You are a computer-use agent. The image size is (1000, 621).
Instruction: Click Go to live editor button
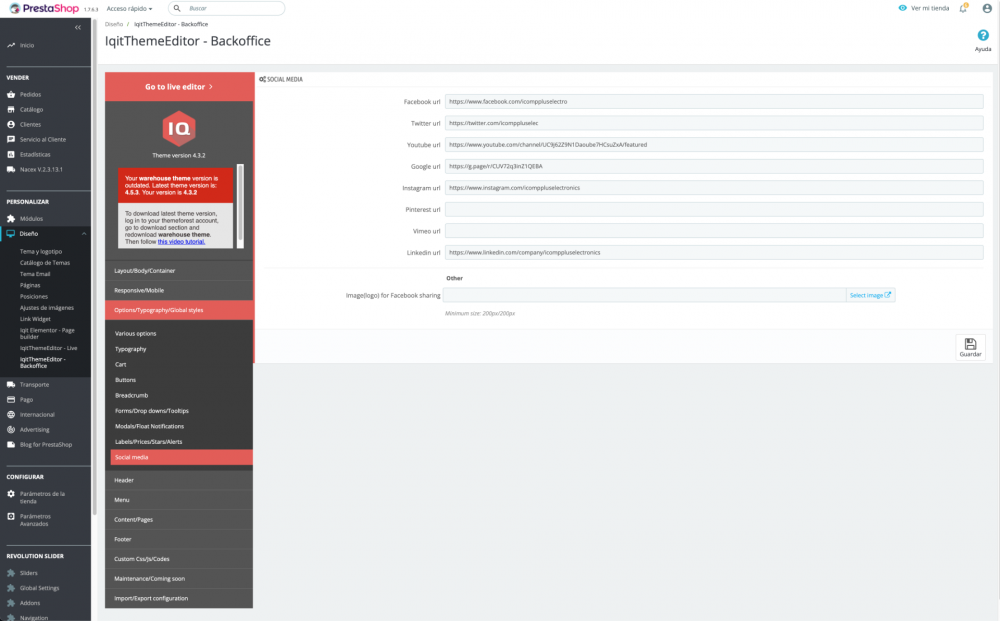[x=179, y=87]
